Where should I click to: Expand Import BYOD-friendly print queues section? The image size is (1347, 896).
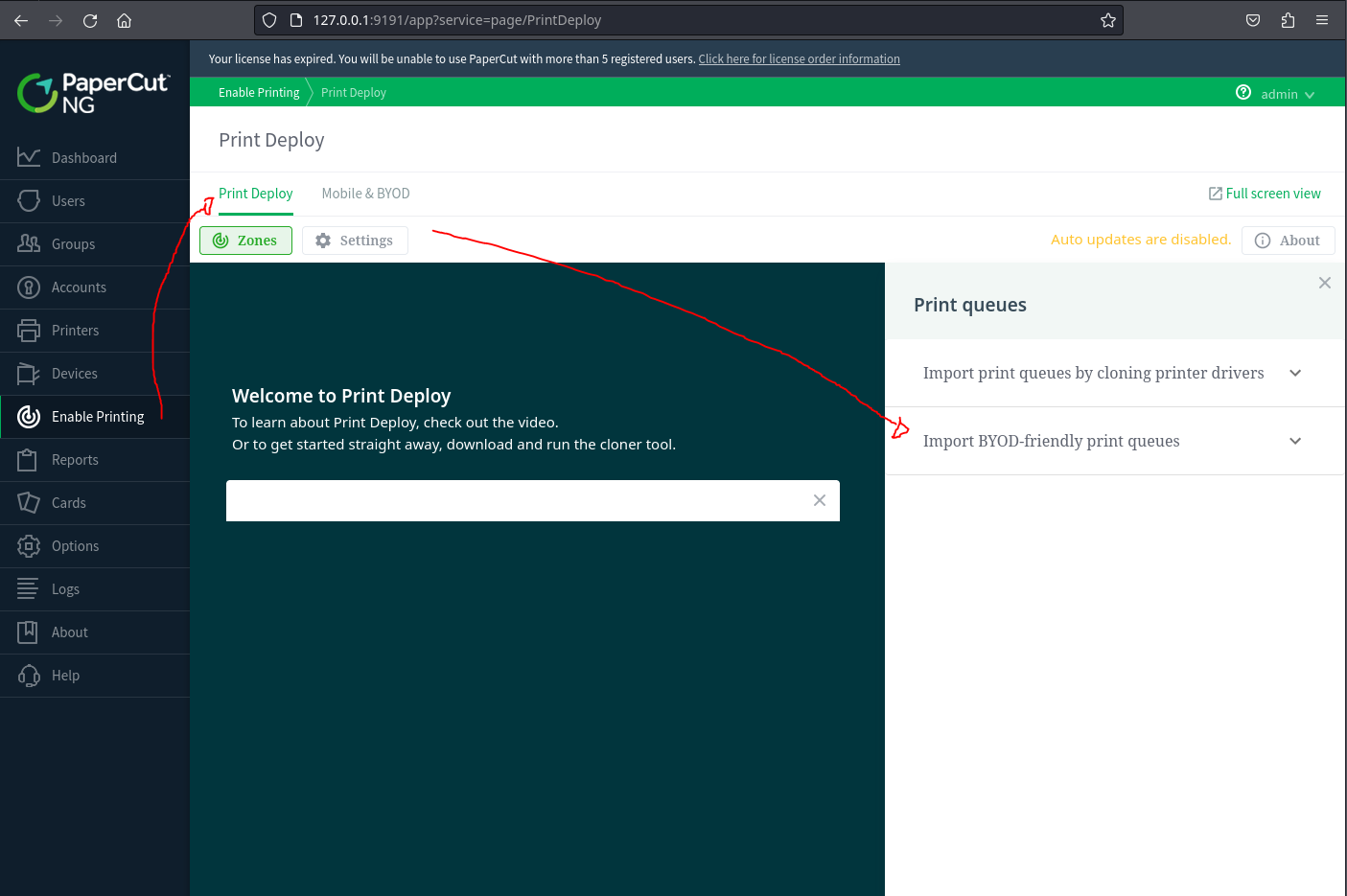[x=1114, y=441]
